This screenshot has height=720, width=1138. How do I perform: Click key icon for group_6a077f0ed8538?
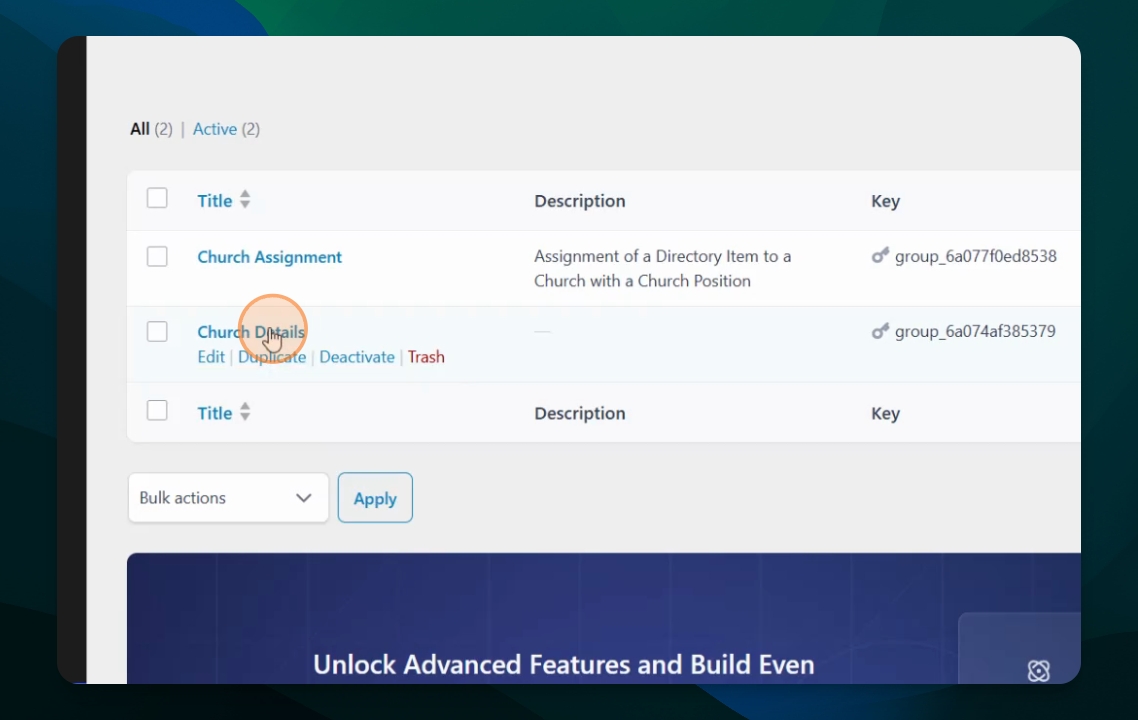880,255
